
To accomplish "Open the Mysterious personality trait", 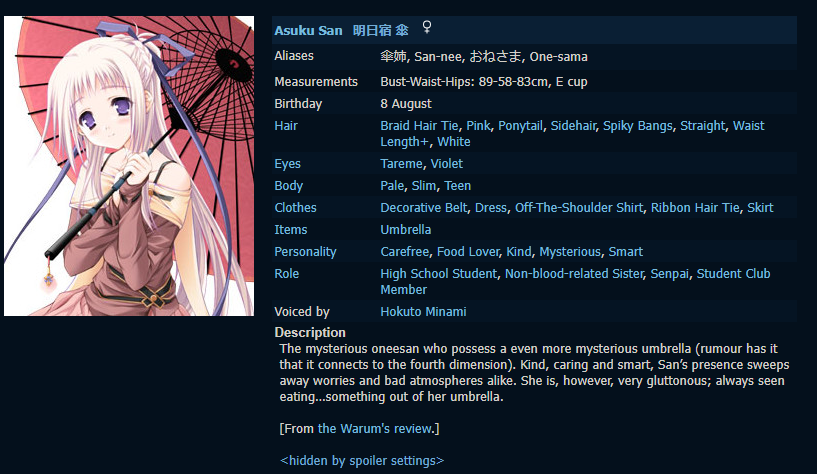I will pyautogui.click(x=570, y=252).
